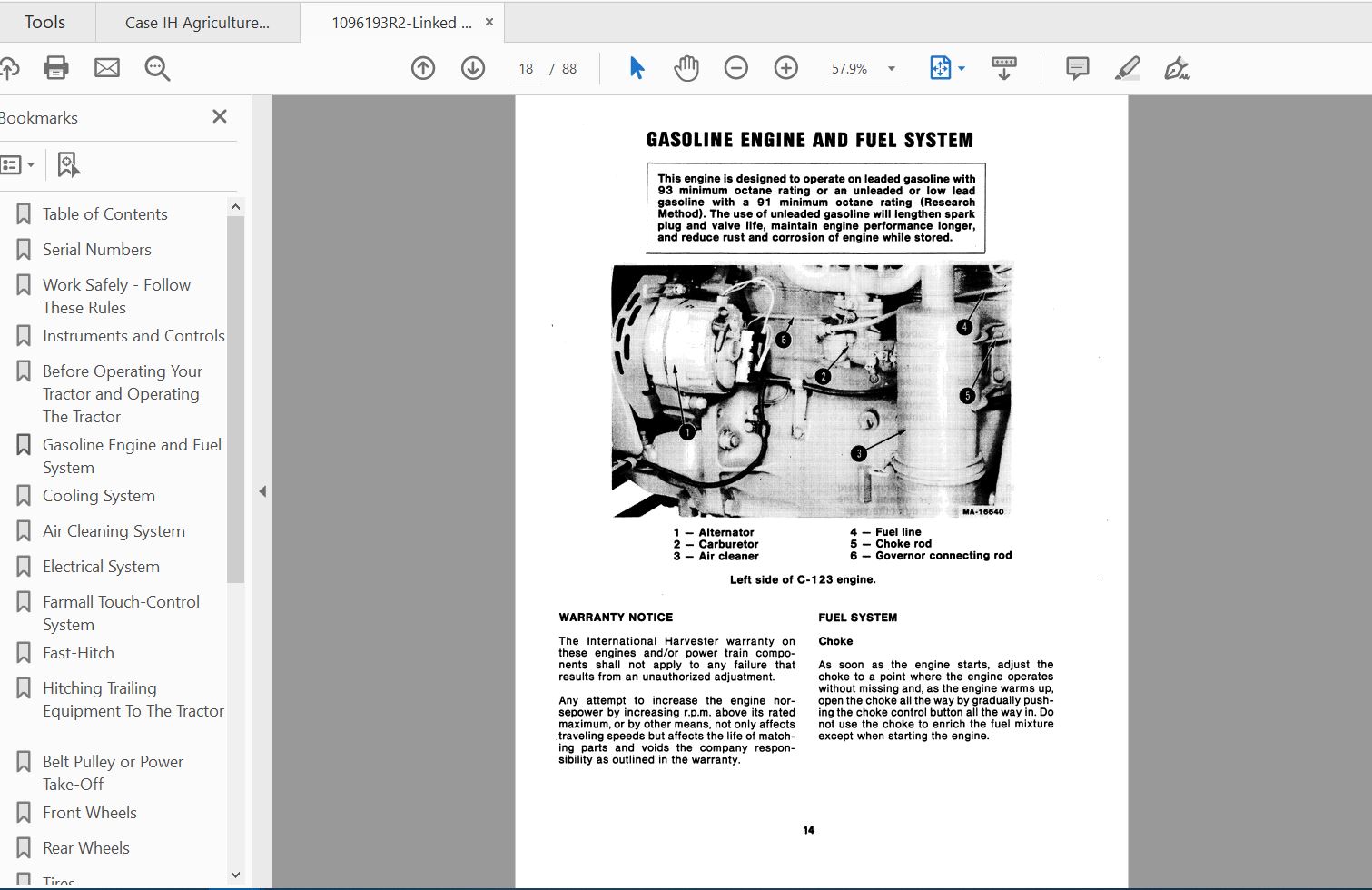Collapse the left navigation pane arrow

262,491
